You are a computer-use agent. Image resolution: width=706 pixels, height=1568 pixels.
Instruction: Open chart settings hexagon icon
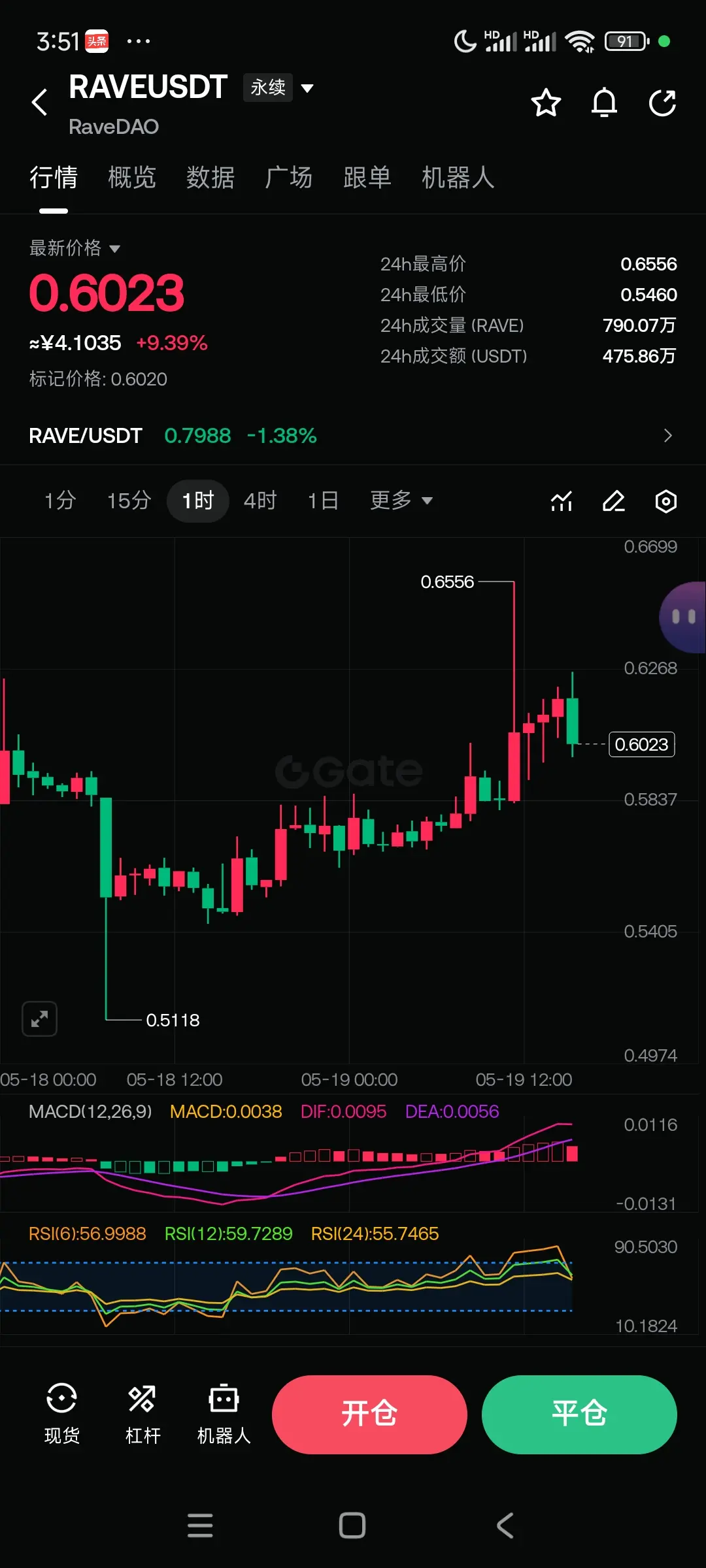coord(666,501)
